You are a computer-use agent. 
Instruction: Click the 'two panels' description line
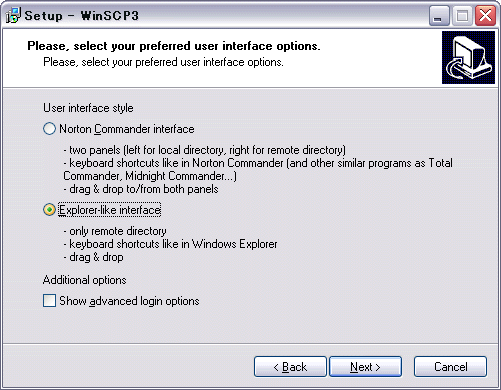pyautogui.click(x=205, y=150)
